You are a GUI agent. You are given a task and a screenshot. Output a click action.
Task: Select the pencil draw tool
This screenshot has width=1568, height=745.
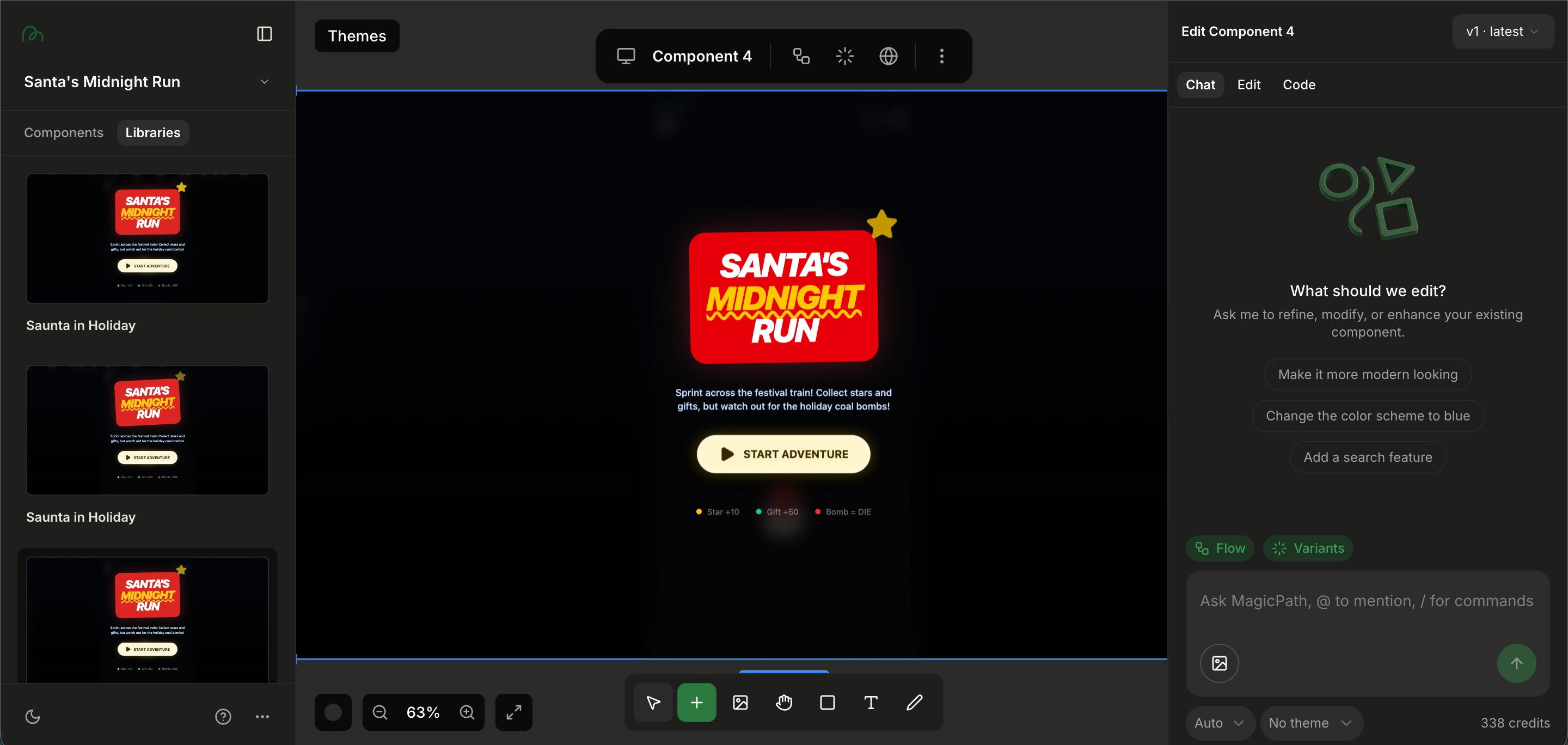coord(914,703)
